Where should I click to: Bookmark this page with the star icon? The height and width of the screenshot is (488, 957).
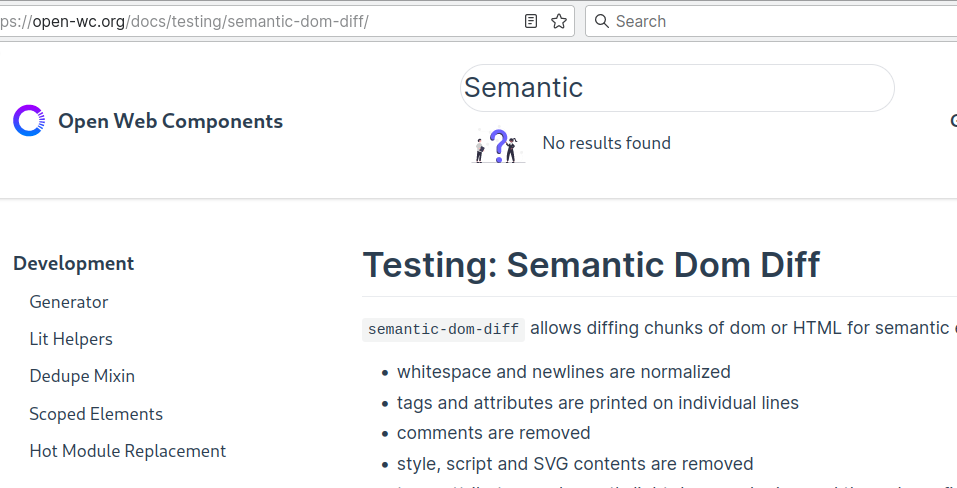pyautogui.click(x=559, y=21)
